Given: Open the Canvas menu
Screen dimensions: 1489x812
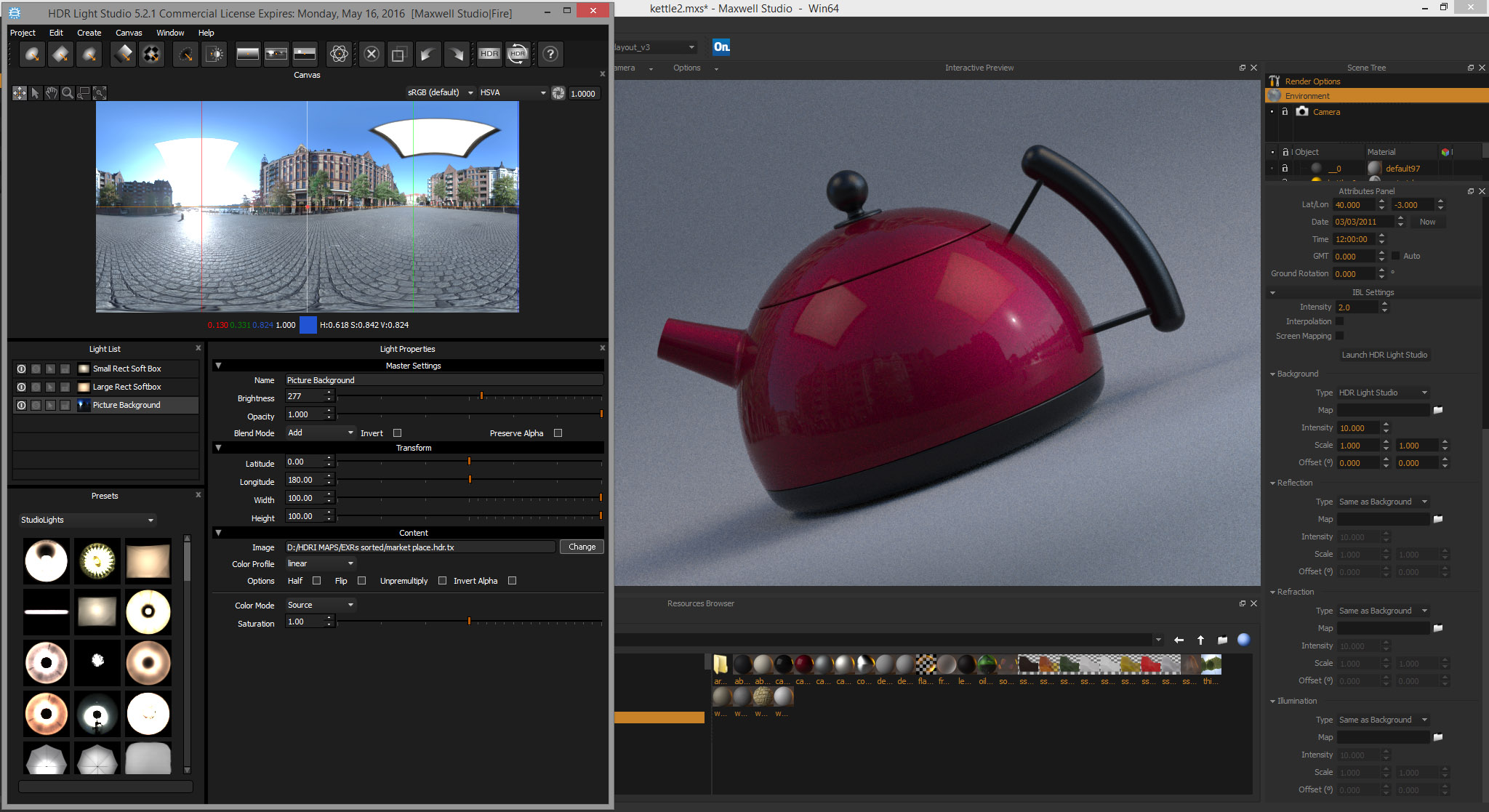Looking at the screenshot, I should tap(129, 33).
